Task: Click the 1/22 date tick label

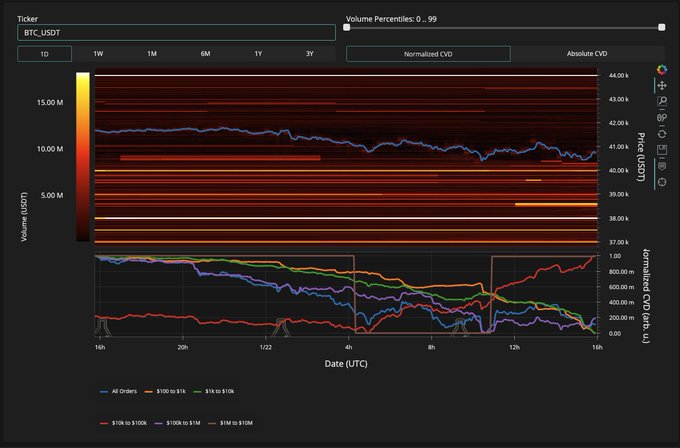Action: [x=266, y=347]
